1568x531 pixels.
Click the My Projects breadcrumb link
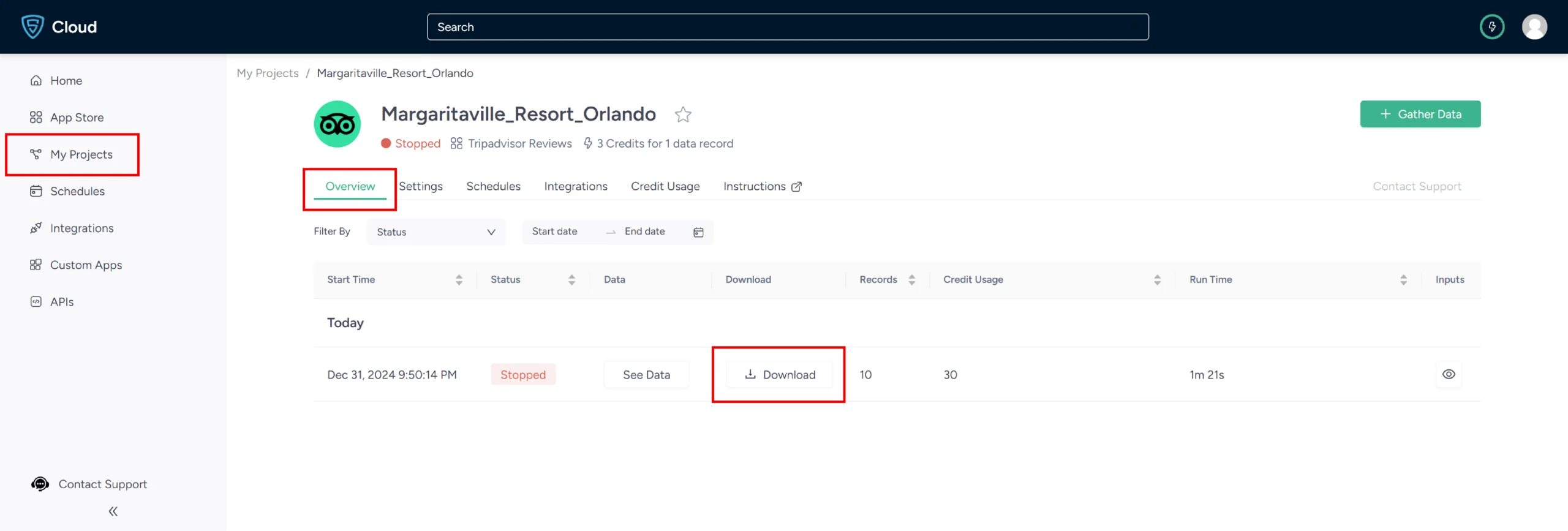pyautogui.click(x=268, y=73)
